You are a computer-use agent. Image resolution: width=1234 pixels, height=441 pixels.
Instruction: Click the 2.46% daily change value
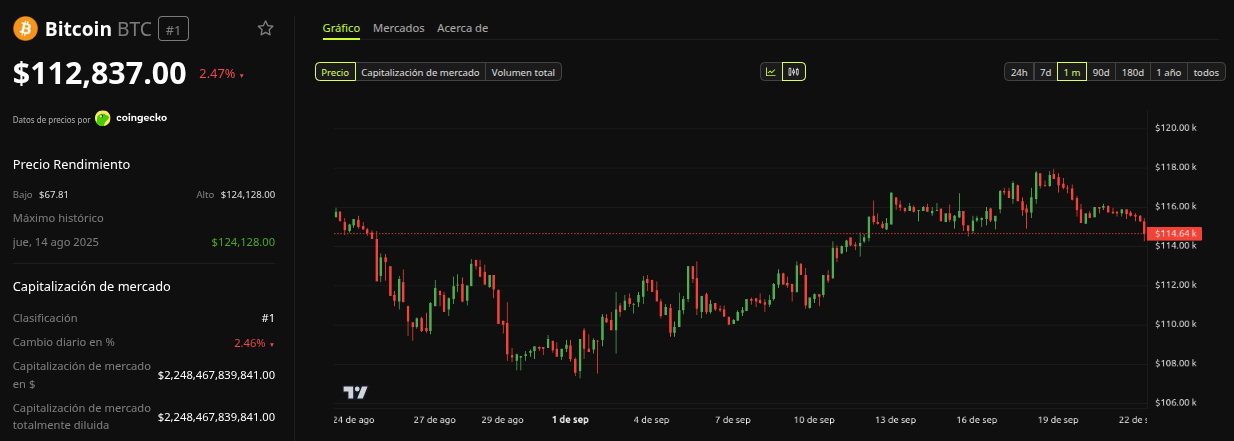(254, 343)
